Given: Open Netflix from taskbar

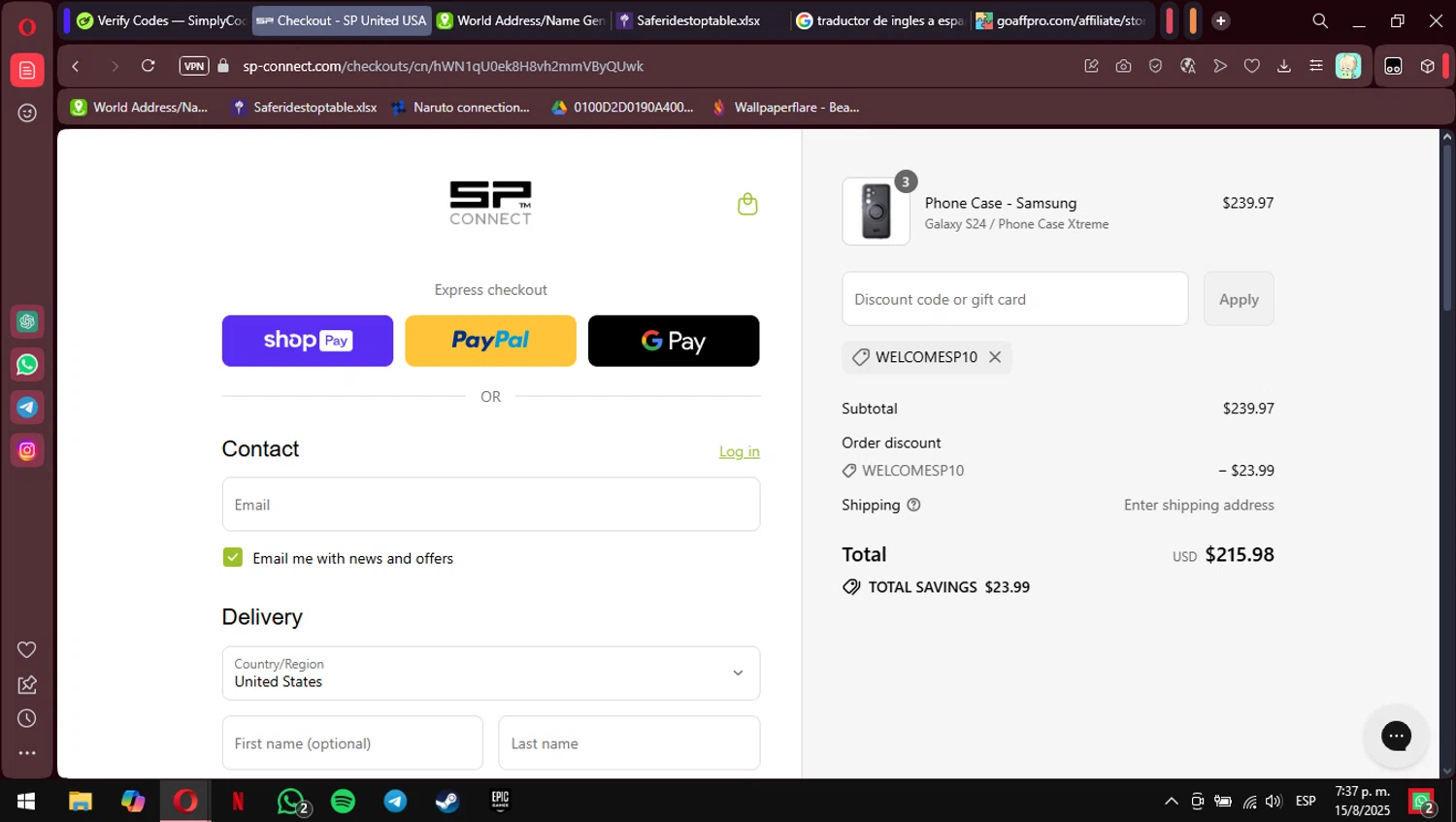Looking at the screenshot, I should [238, 802].
